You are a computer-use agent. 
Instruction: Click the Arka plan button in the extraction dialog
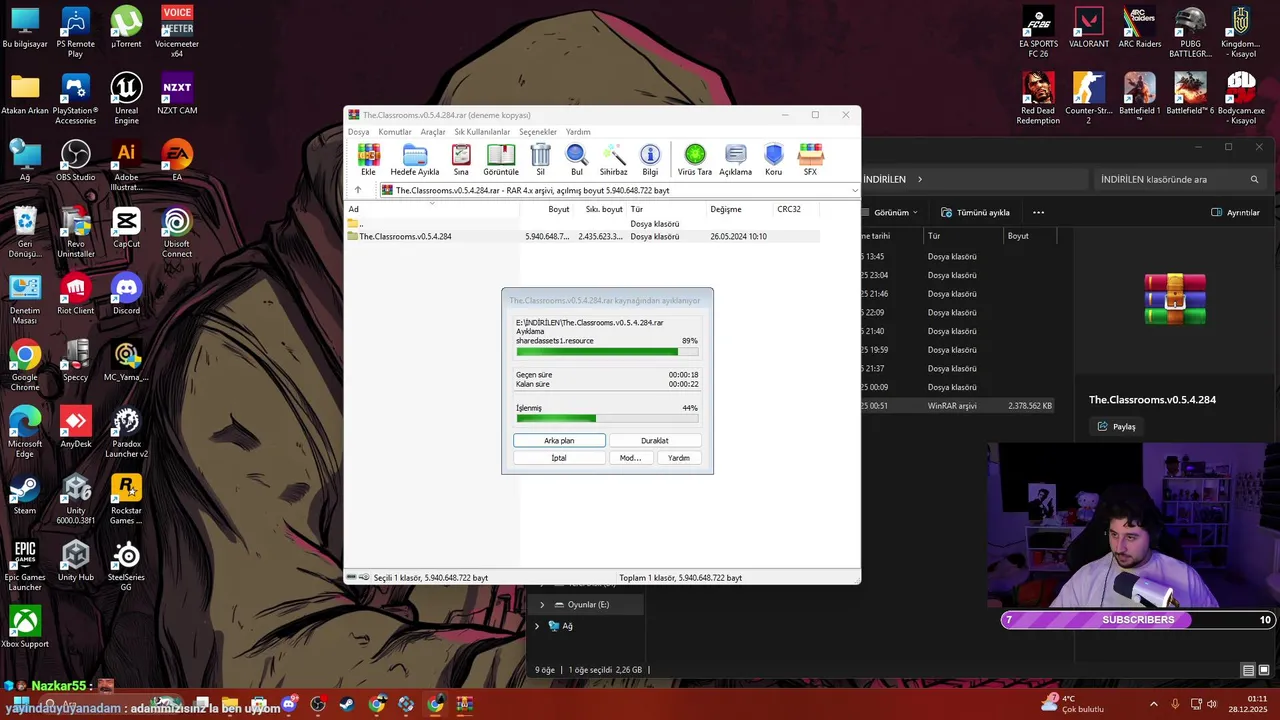coord(559,440)
